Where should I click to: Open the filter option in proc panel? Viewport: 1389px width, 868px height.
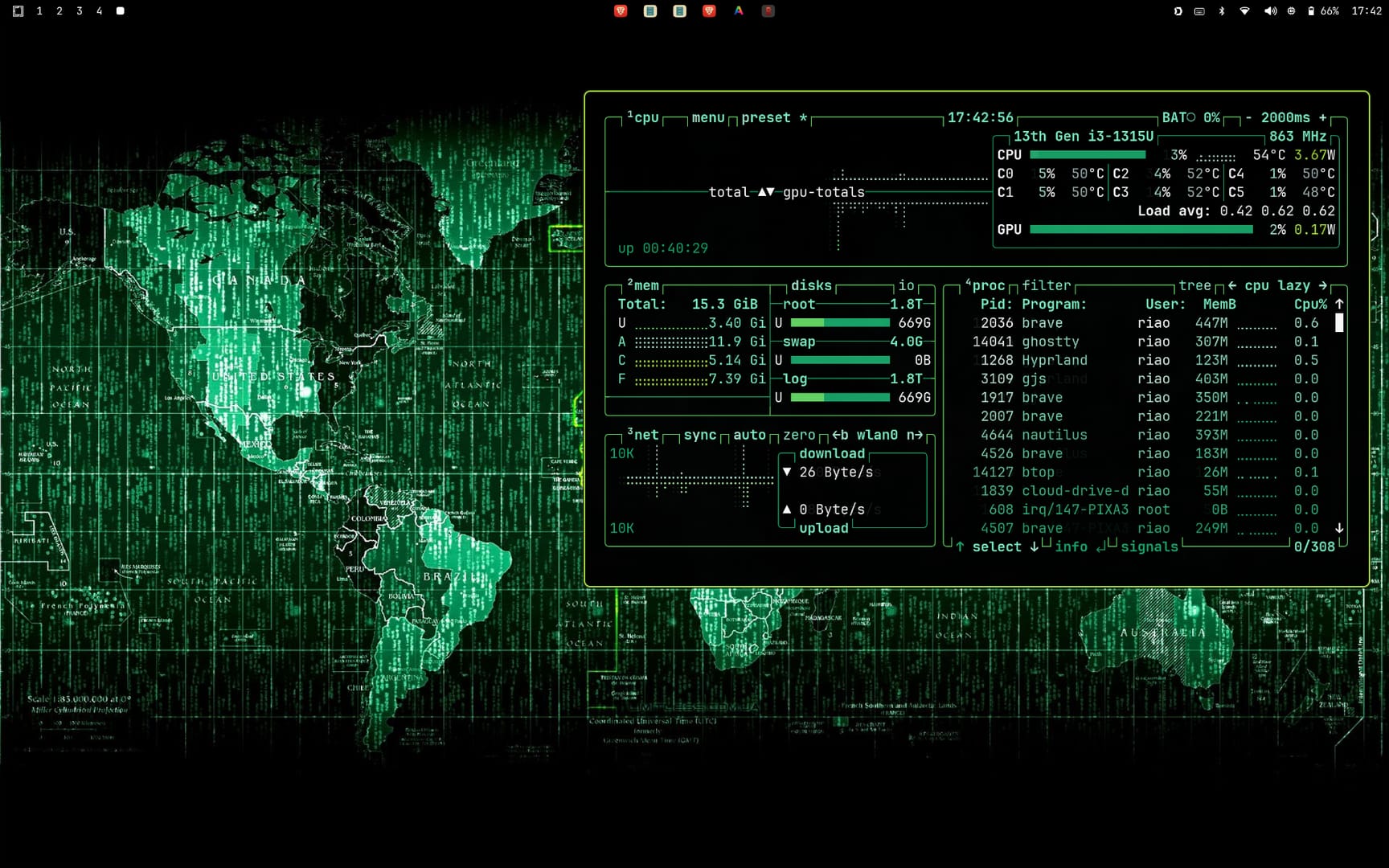tap(1047, 285)
